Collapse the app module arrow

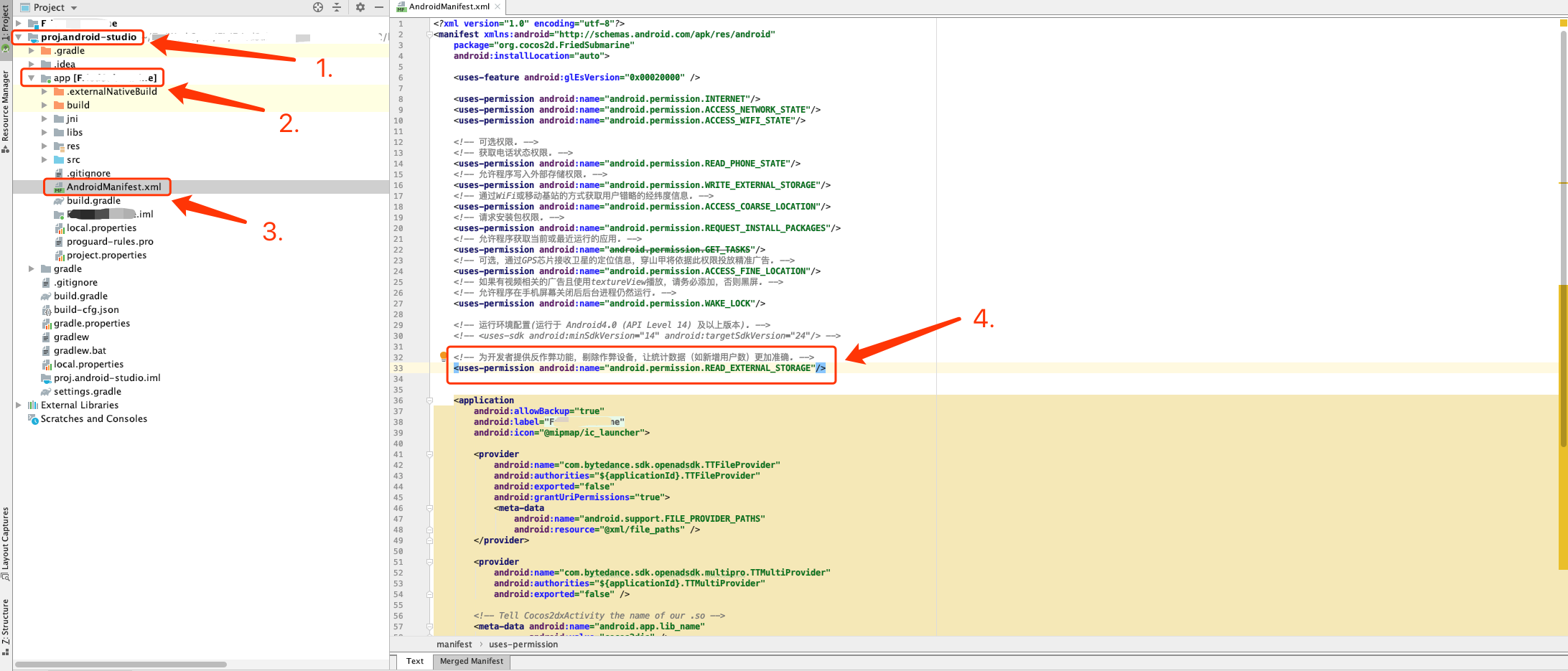click(32, 78)
